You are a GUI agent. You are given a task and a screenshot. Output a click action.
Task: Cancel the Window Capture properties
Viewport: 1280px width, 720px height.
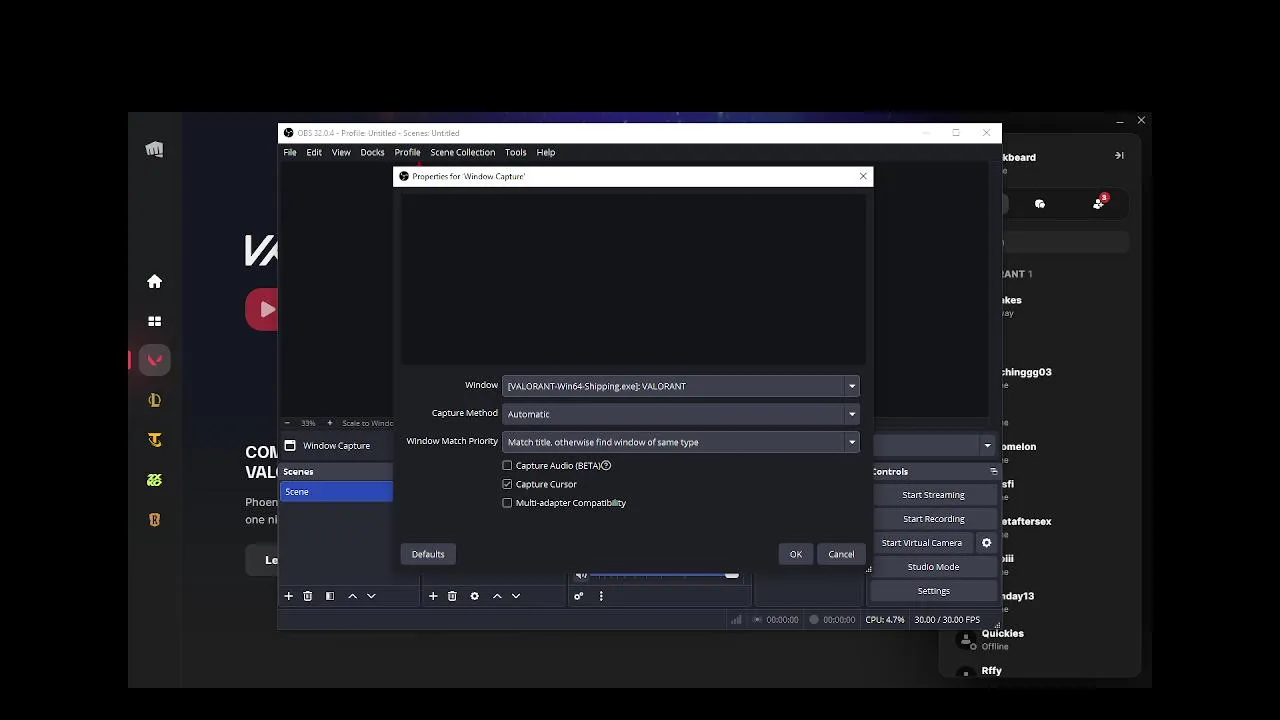(841, 554)
